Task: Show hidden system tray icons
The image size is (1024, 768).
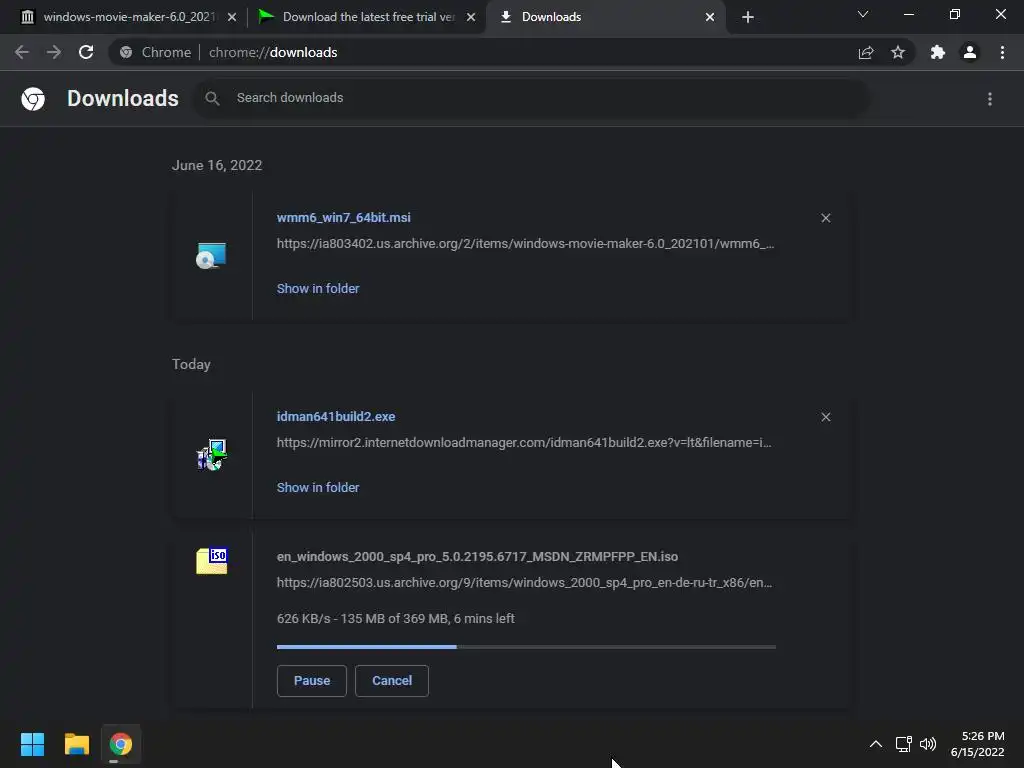Action: pos(876,744)
